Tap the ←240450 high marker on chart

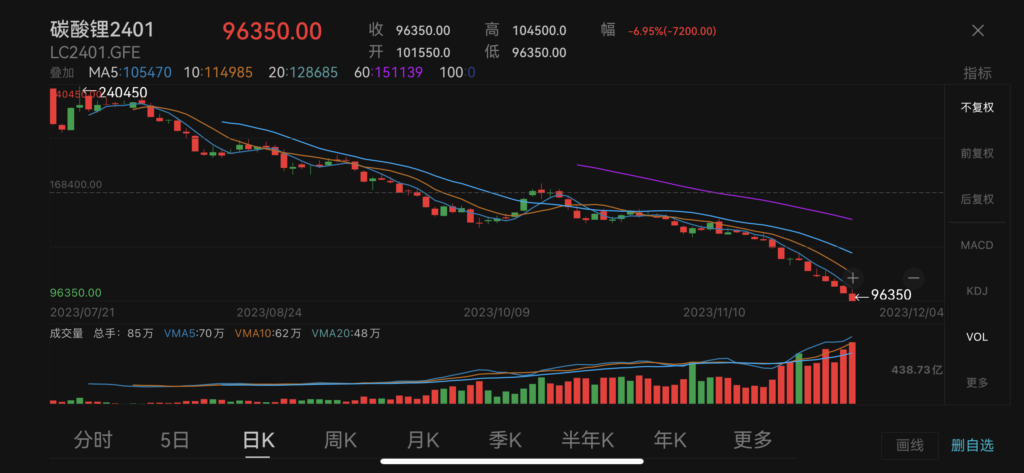[x=114, y=93]
